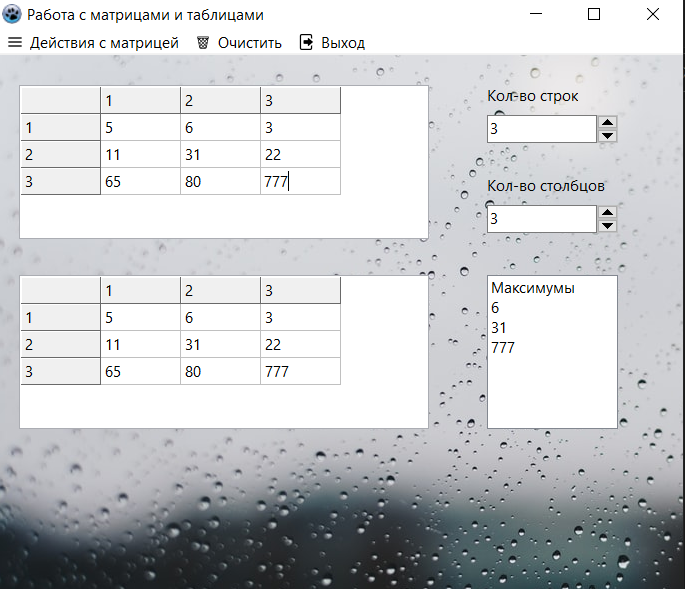
Task: Choose Очистить in the menu bar
Action: [249, 43]
